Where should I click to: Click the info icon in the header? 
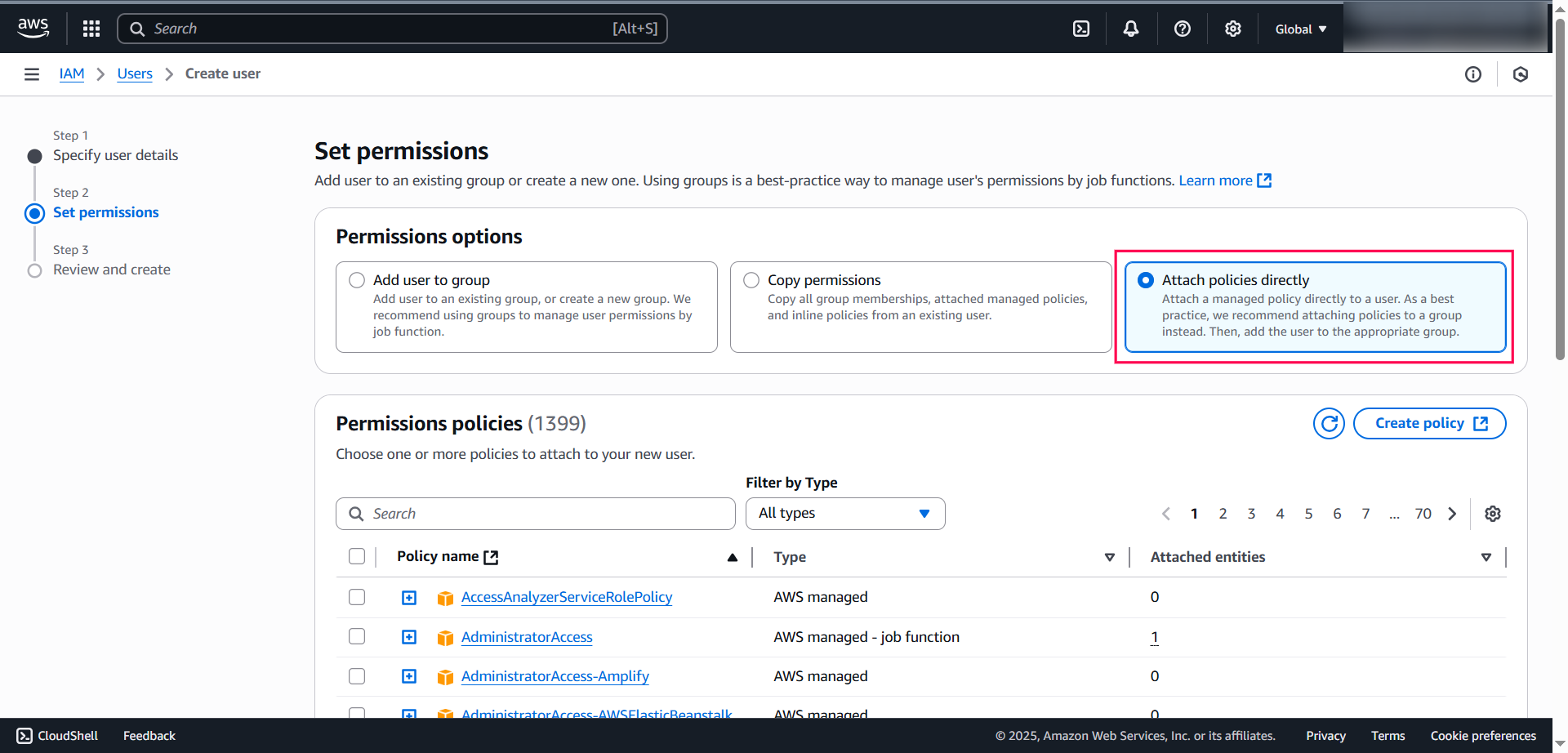pyautogui.click(x=1473, y=74)
